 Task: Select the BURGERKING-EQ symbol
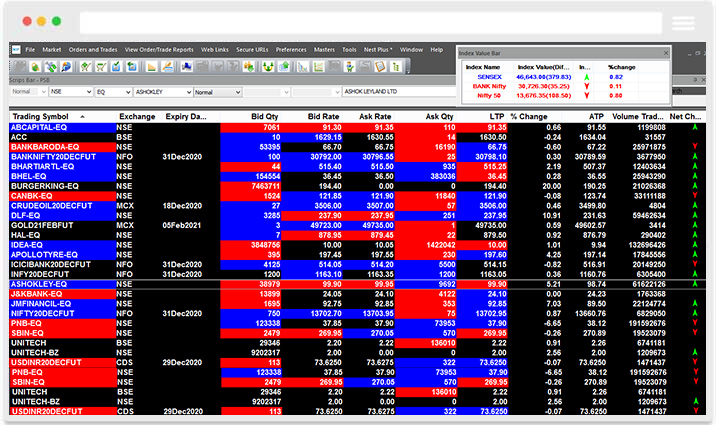click(45, 186)
